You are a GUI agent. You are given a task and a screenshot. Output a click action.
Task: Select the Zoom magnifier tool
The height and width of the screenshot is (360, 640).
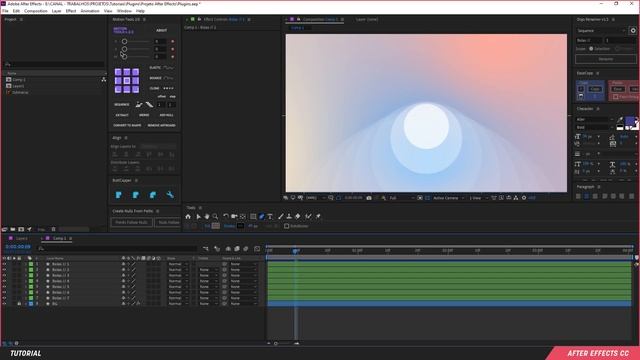[x=215, y=216]
